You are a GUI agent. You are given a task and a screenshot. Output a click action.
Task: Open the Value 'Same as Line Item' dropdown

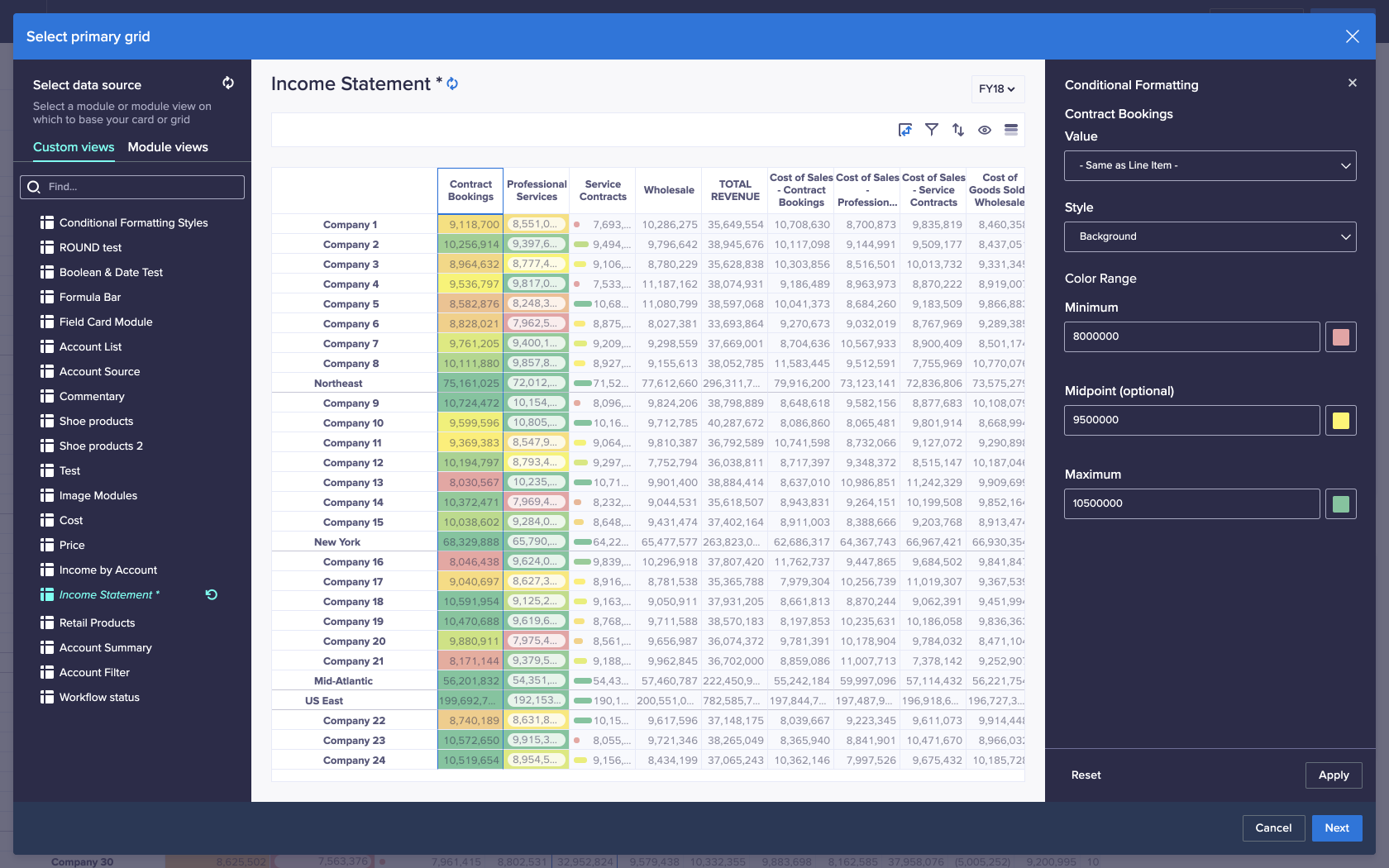pos(1210,165)
